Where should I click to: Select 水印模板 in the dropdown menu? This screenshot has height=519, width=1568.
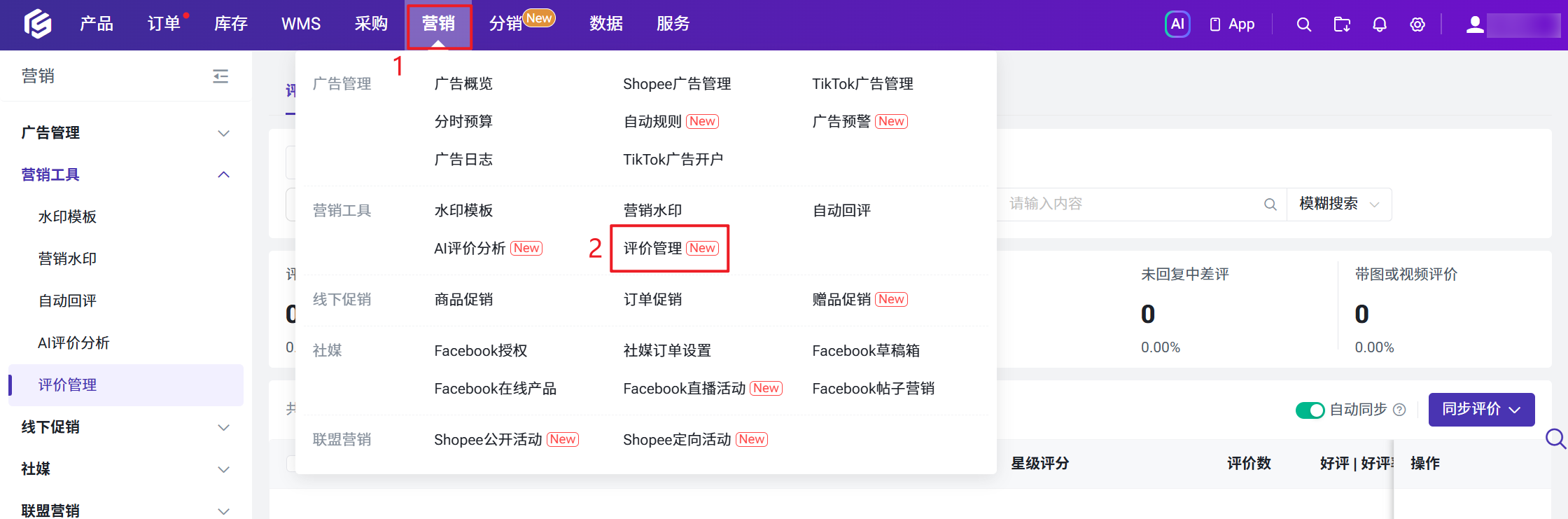coord(463,211)
